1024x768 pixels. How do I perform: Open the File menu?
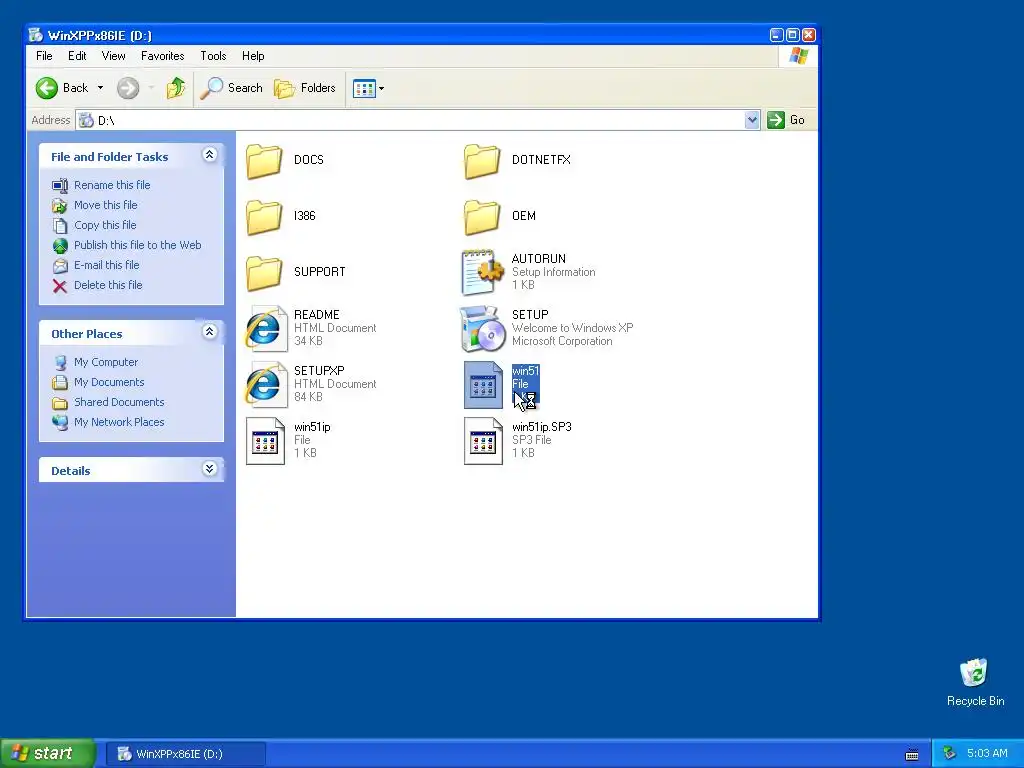44,56
